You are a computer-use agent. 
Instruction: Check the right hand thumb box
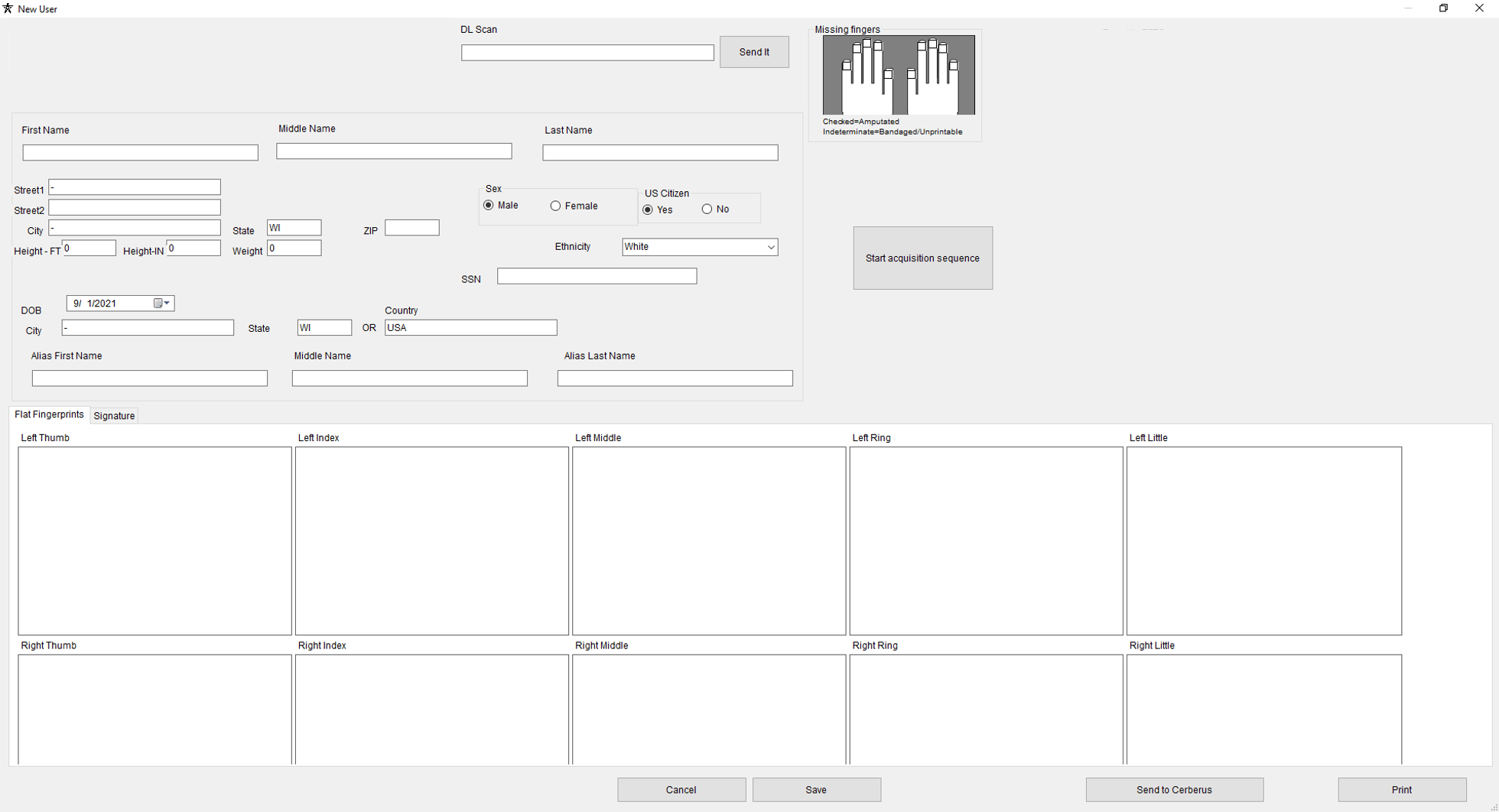coord(912,74)
